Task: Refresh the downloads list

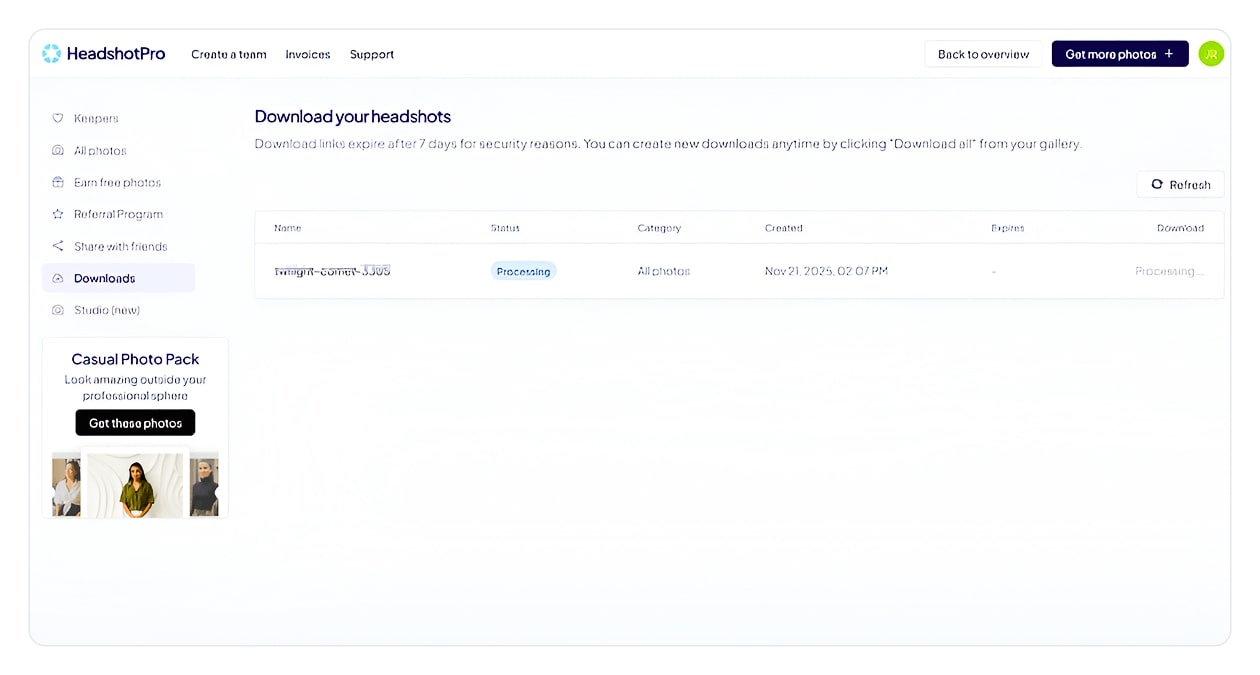Action: pyautogui.click(x=1180, y=184)
